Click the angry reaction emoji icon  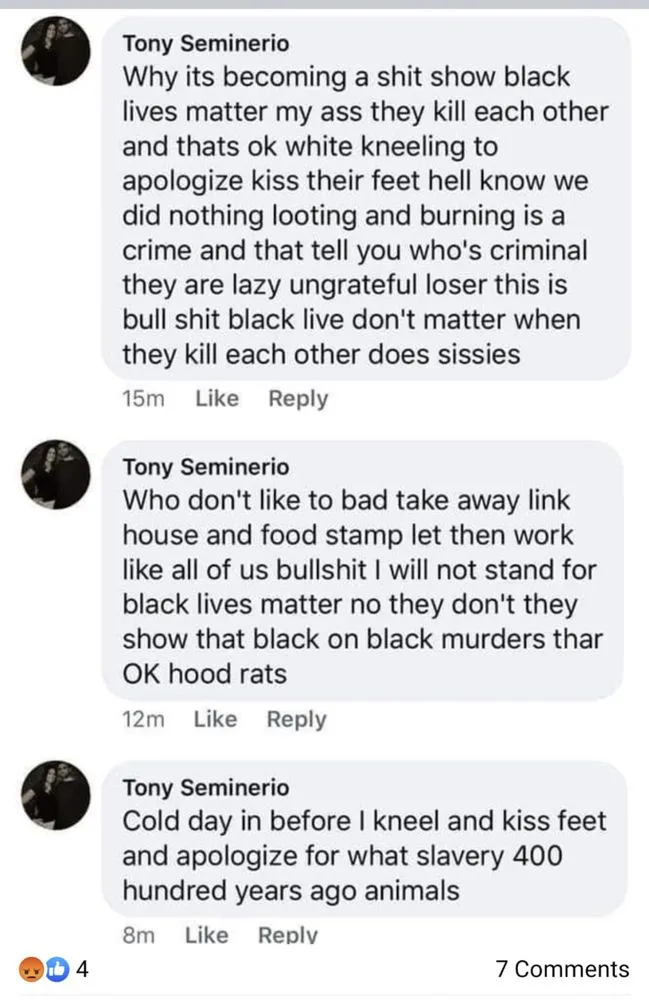33,969
